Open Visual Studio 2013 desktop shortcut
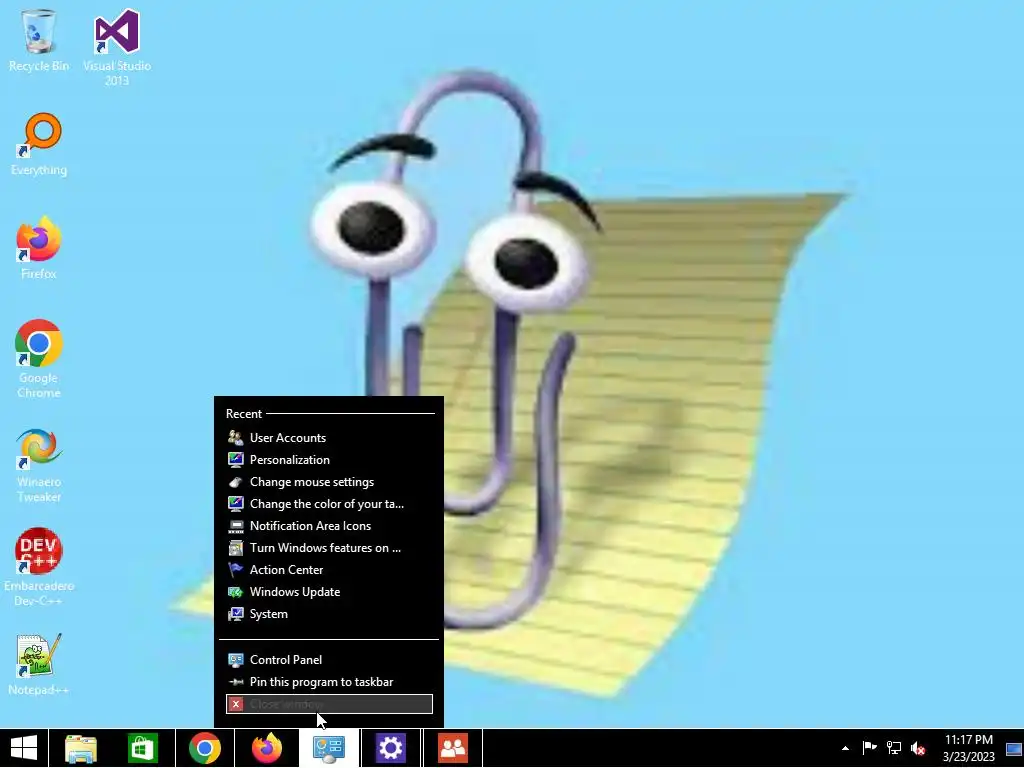This screenshot has width=1024, height=768. [x=117, y=47]
